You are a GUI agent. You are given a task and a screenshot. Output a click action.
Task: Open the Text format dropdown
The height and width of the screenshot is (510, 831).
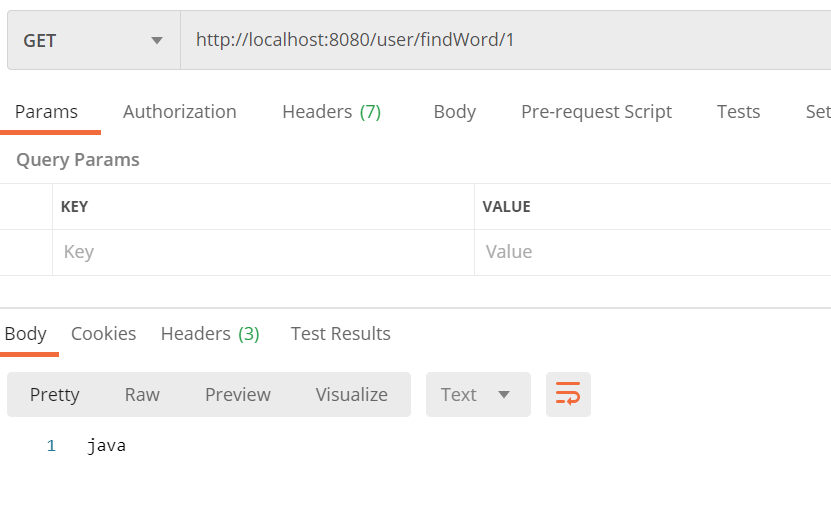(x=478, y=394)
